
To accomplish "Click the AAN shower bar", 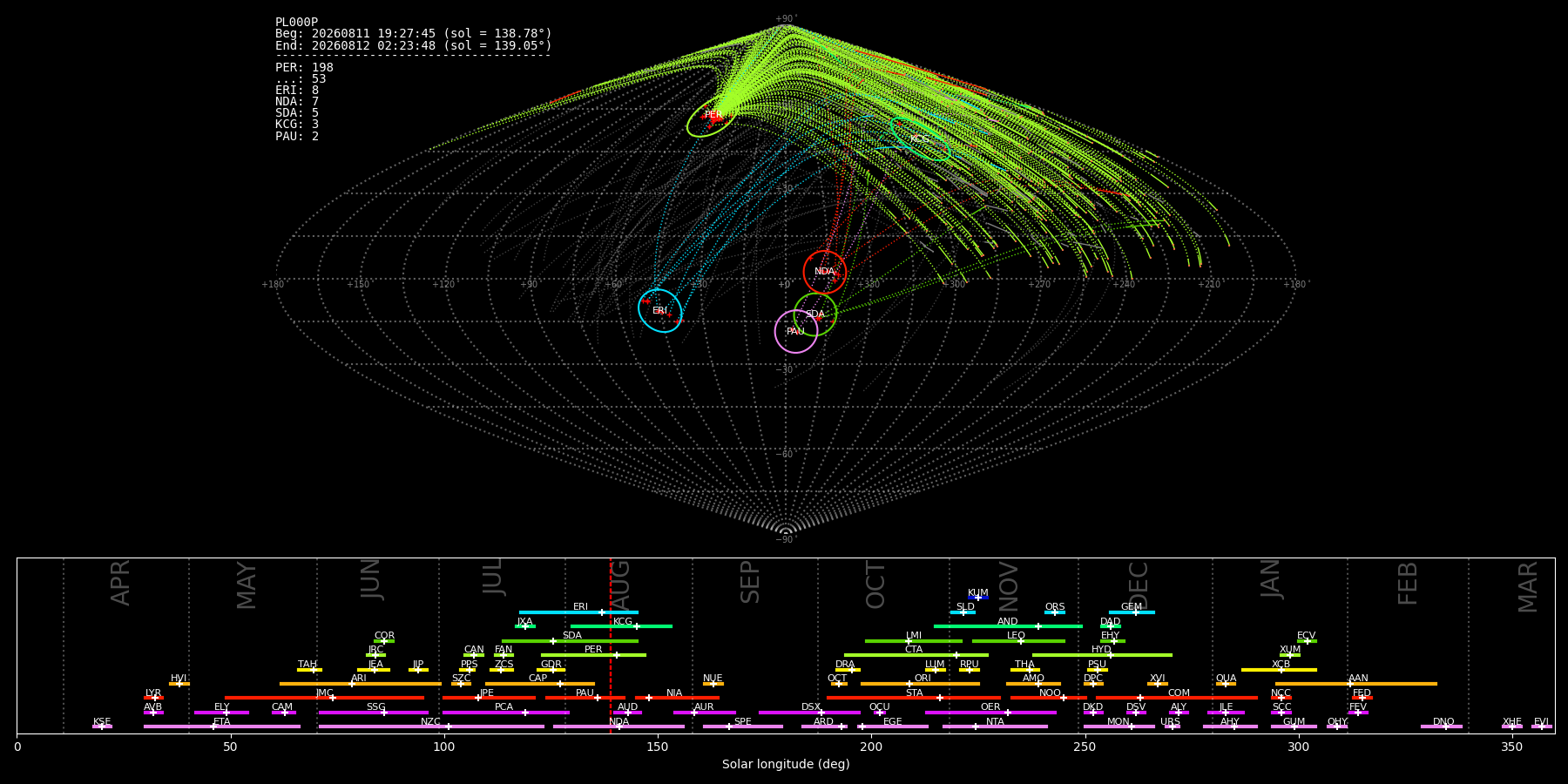I will click(1356, 684).
